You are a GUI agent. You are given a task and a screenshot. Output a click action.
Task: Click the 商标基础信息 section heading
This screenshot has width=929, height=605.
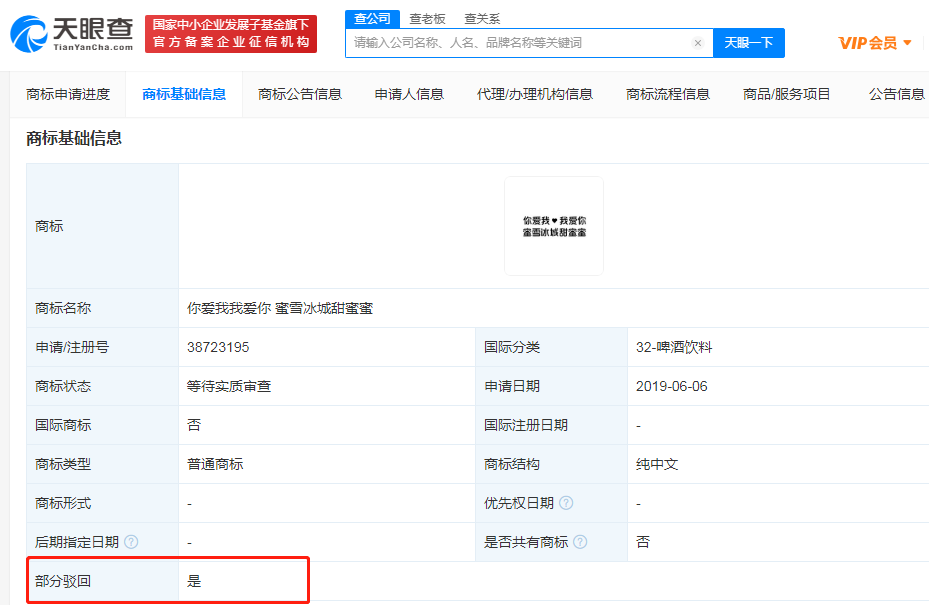74,138
